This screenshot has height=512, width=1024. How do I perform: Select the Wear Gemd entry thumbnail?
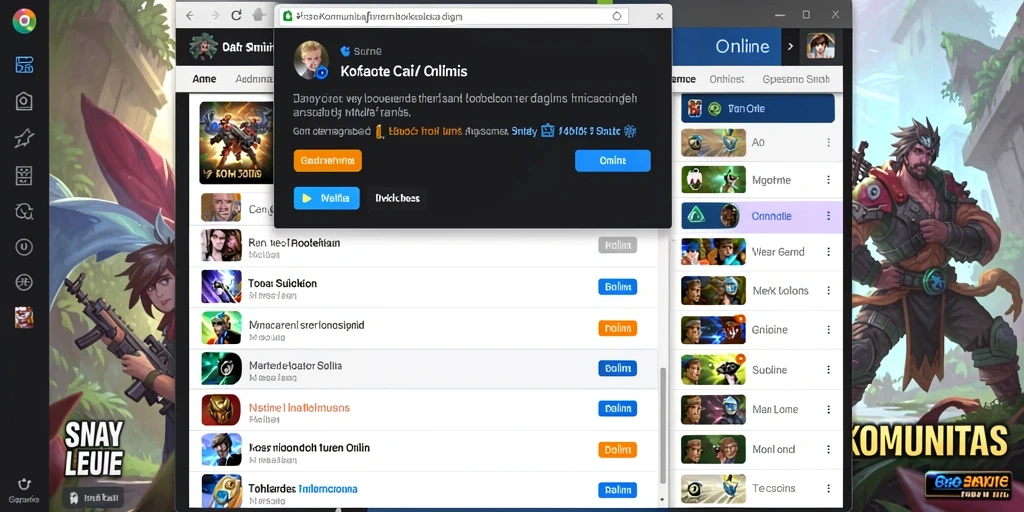[713, 252]
